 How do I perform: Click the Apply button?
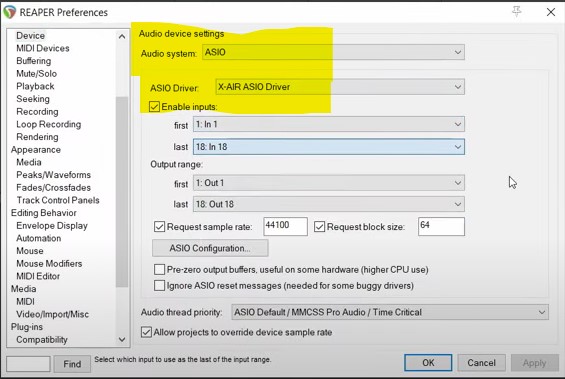(535, 363)
